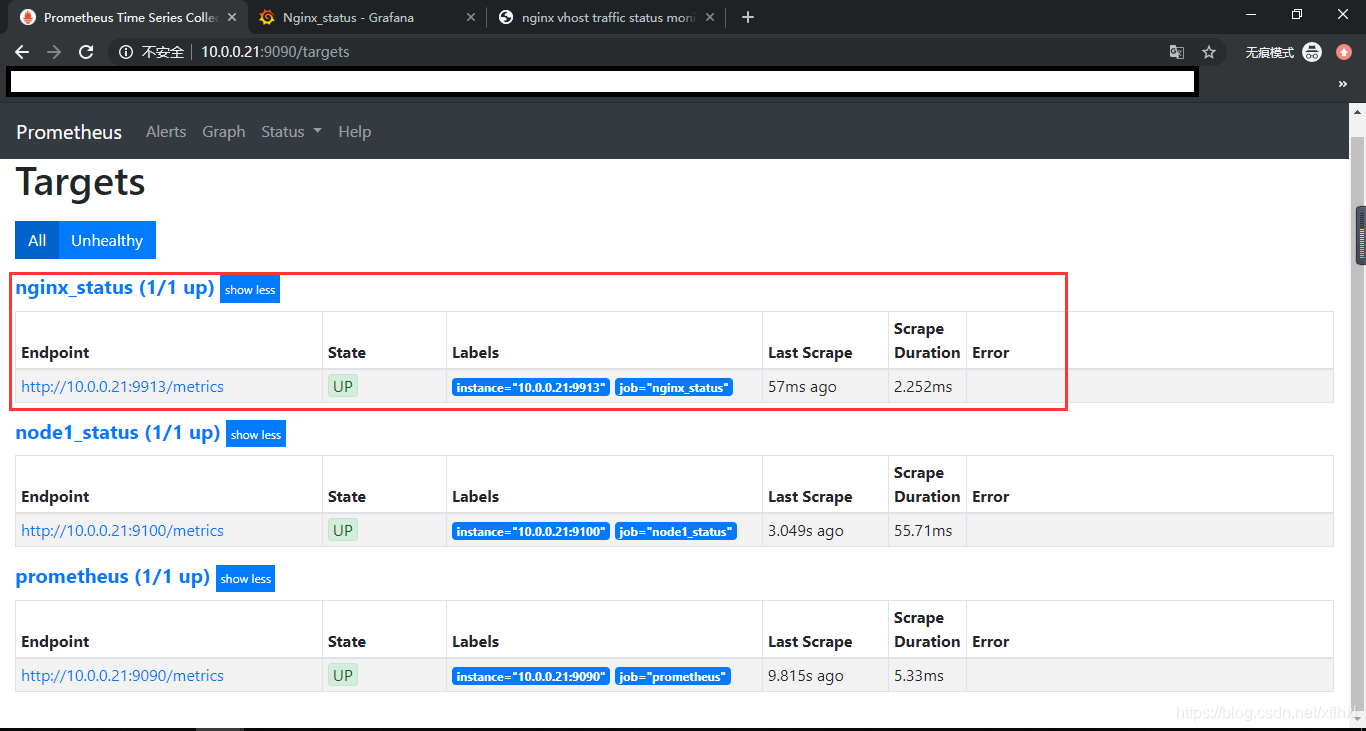Close the Prometheus Time Series tab
This screenshot has height=731, width=1366.
point(232,17)
